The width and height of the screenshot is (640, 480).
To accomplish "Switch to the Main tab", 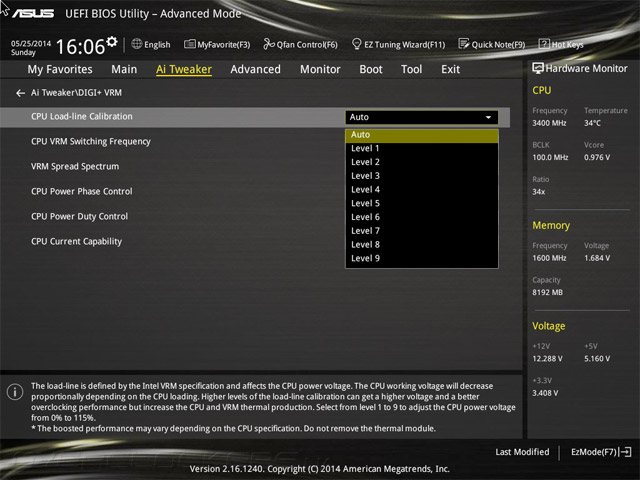I will tap(124, 69).
